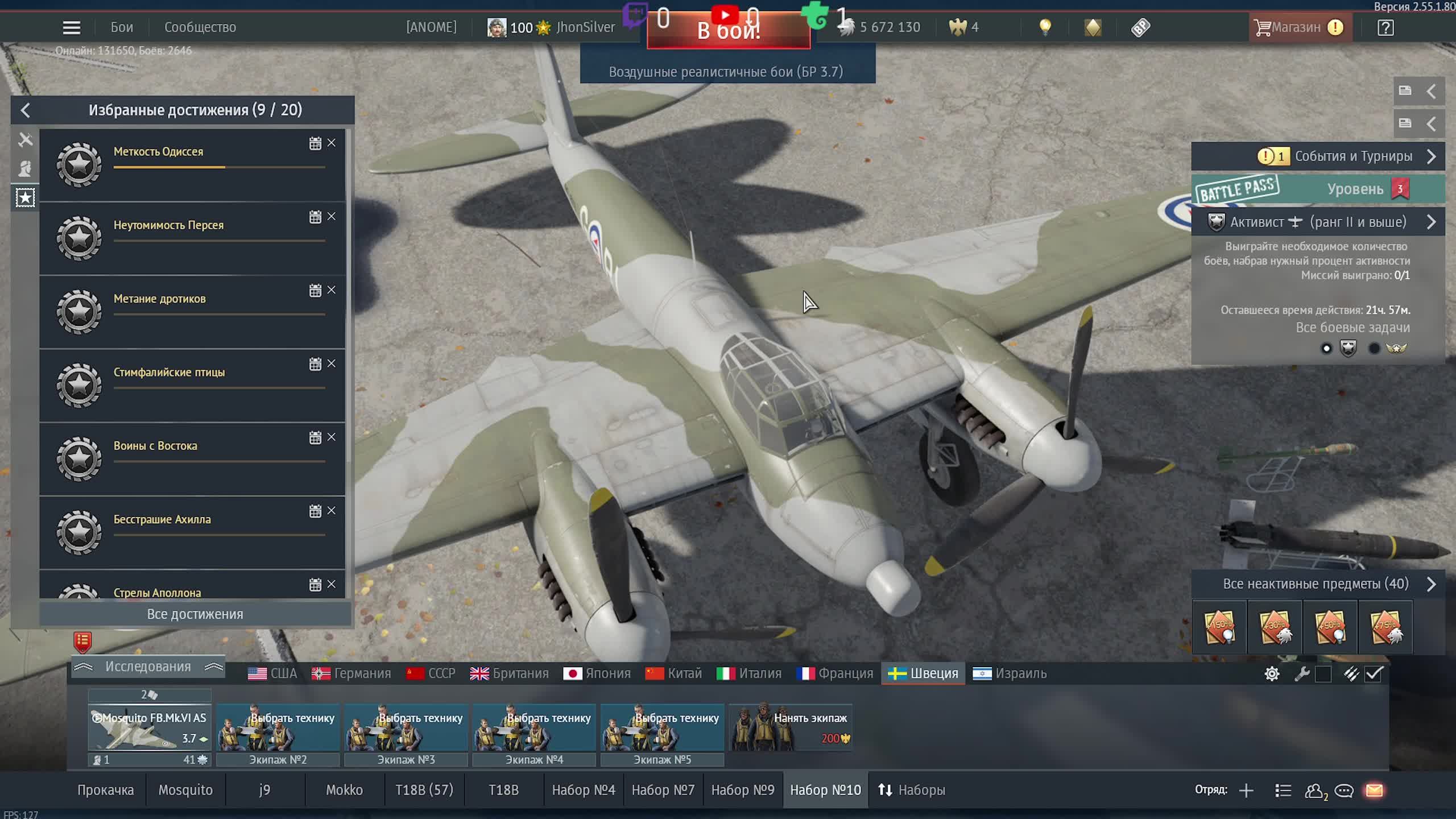Screen dimensions: 1456x819
Task: Uncheck the auto-refill ammo checkbox
Action: 1374,674
